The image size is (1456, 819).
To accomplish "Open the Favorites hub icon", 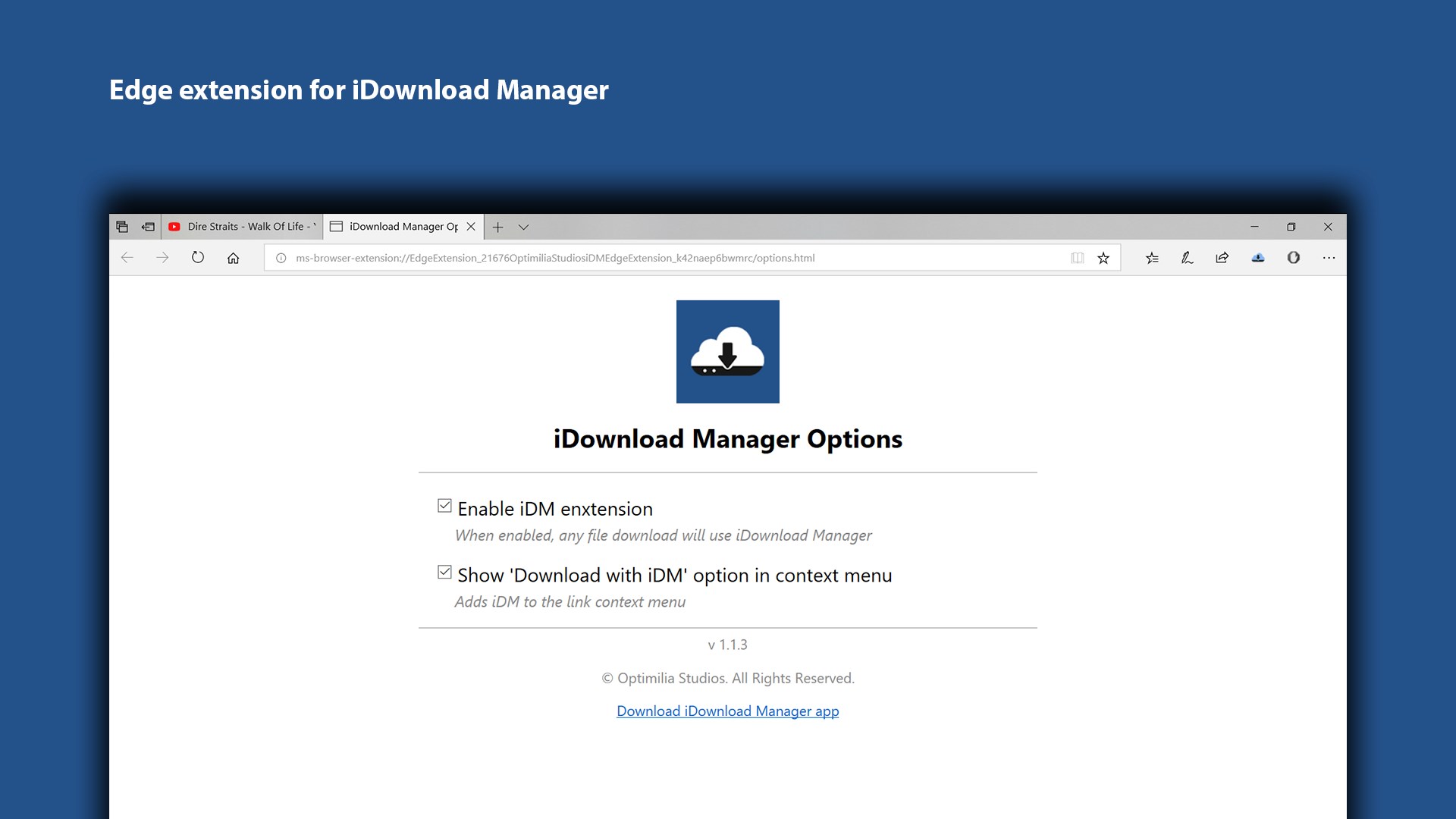I will click(1152, 258).
